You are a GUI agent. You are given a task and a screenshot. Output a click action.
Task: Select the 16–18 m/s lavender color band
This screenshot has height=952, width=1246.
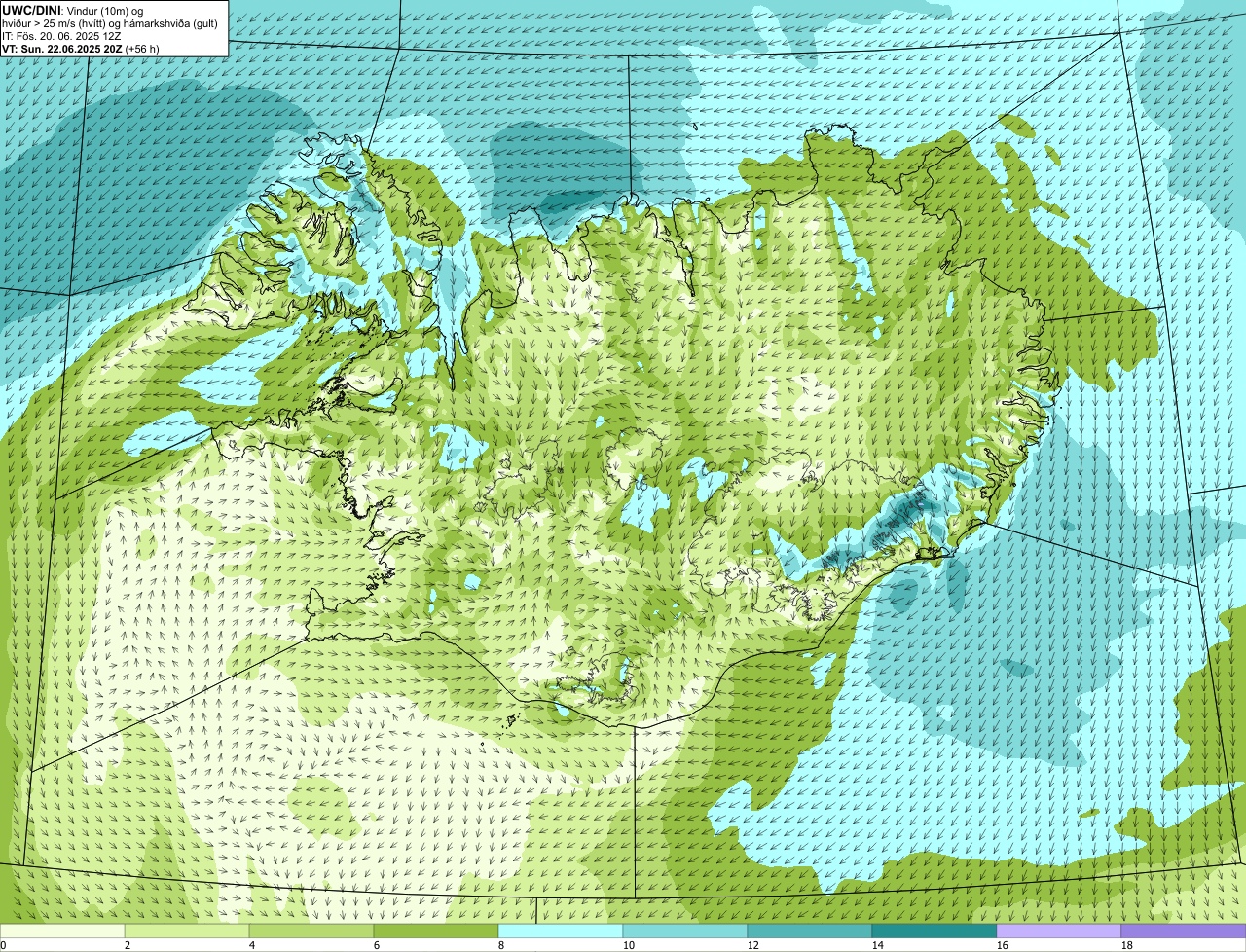(x=1059, y=932)
